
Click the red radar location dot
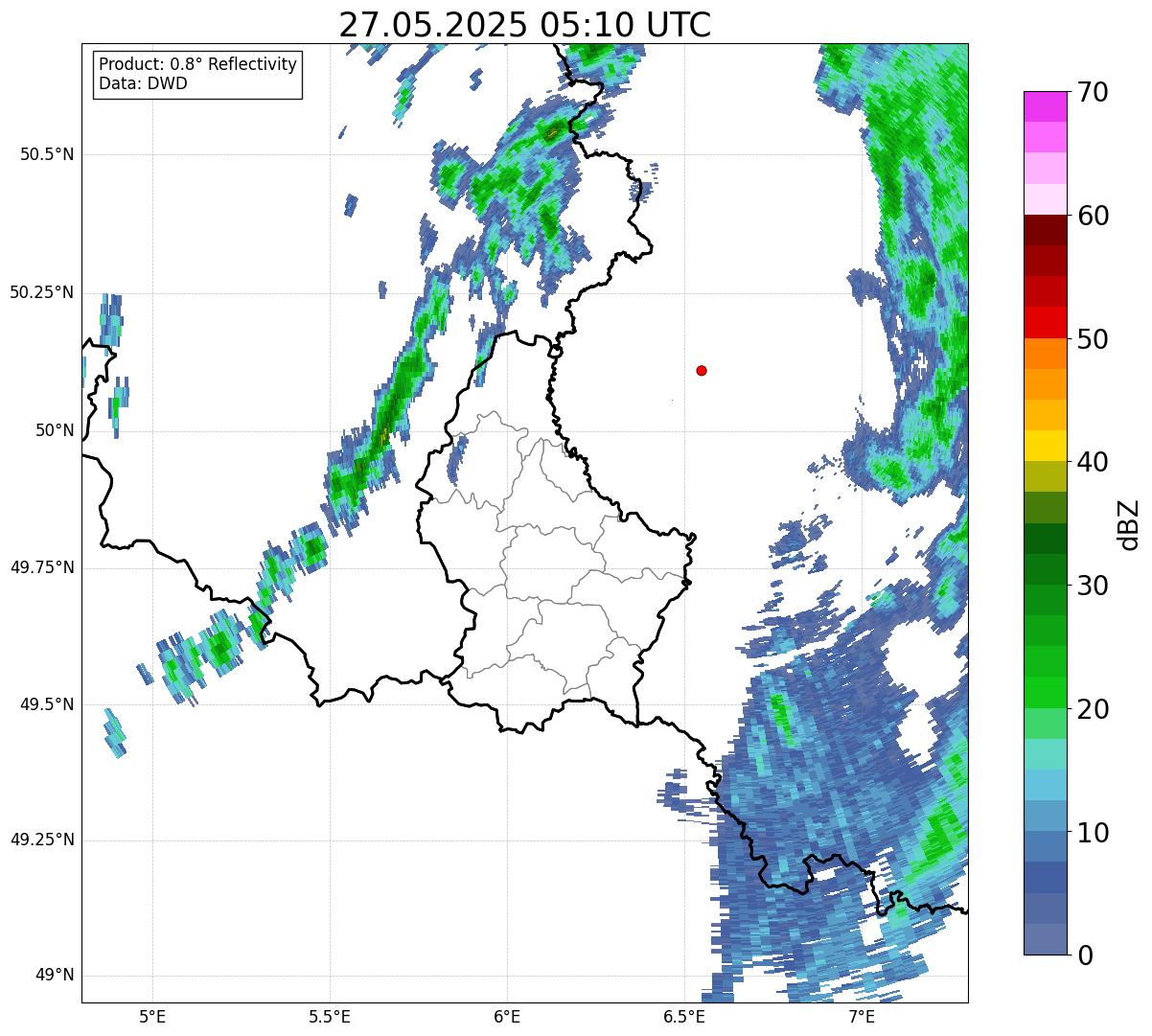702,370
